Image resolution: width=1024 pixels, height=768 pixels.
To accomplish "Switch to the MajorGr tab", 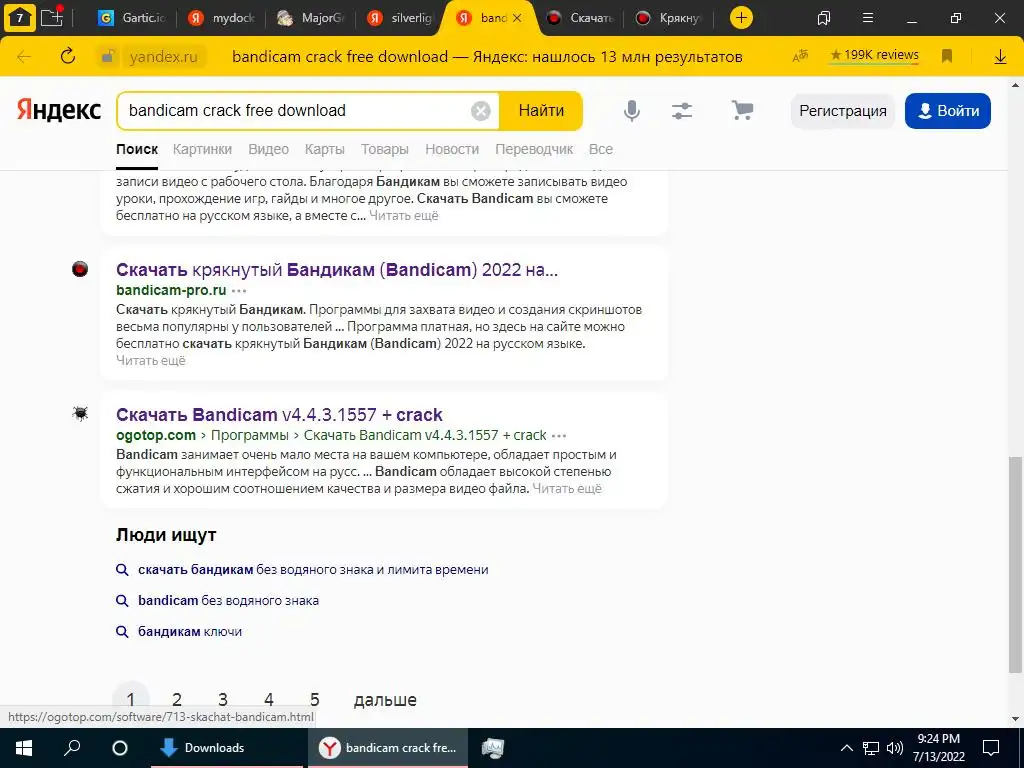I will (311, 18).
